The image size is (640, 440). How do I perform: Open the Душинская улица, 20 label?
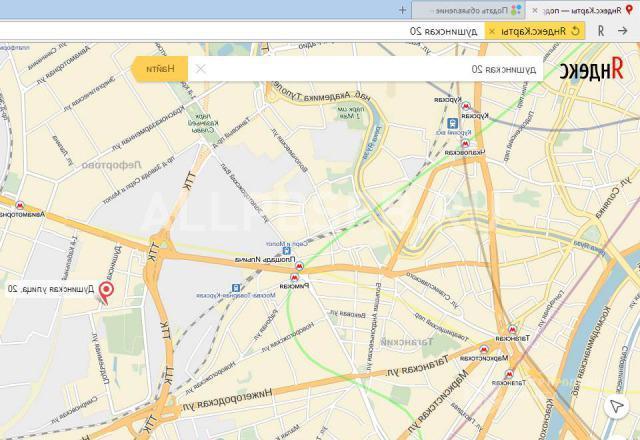pyautogui.click(x=51, y=289)
